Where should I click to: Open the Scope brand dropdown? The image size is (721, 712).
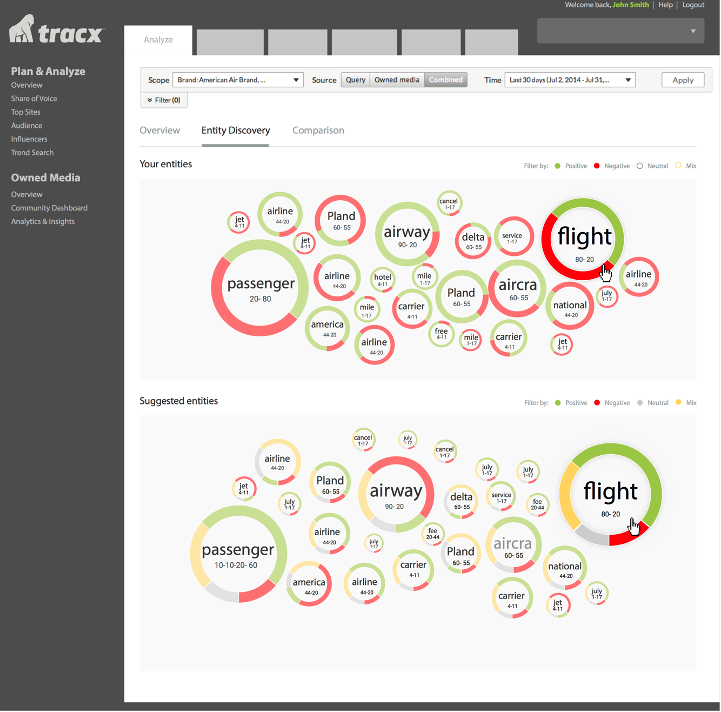[x=238, y=80]
